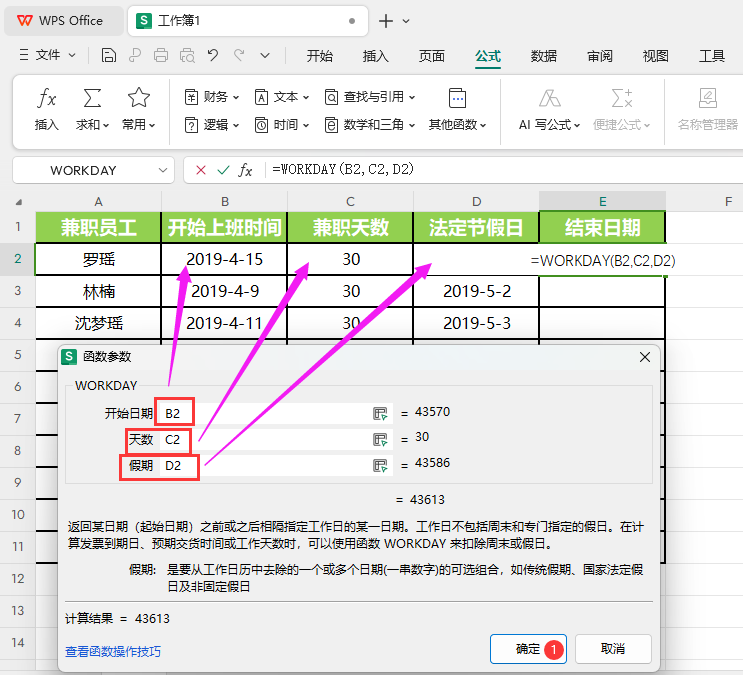Viewport: 743px width, 675px height.
Task: Click the 取消 button
Action: tap(613, 649)
